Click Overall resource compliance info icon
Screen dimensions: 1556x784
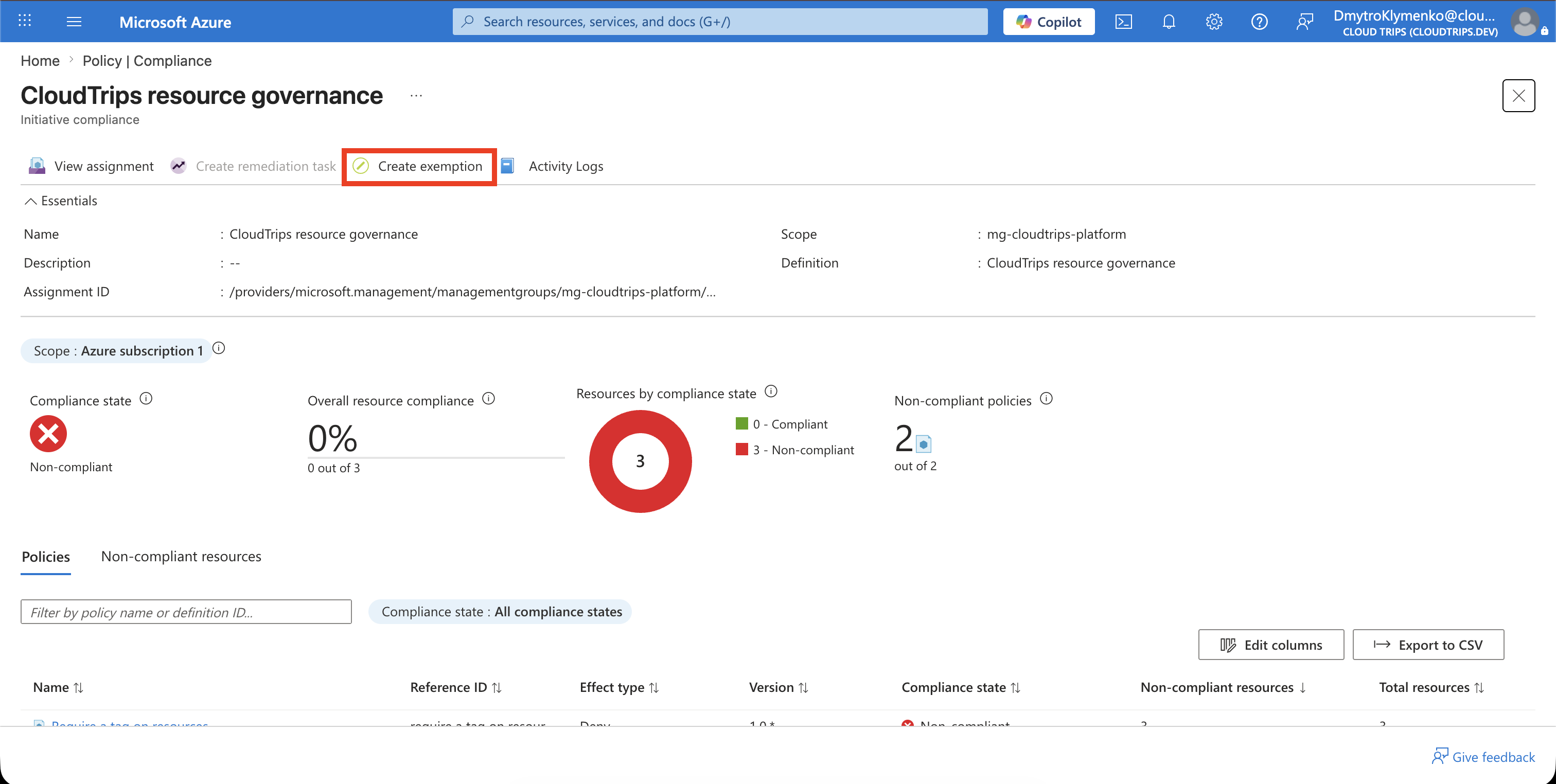pos(489,399)
